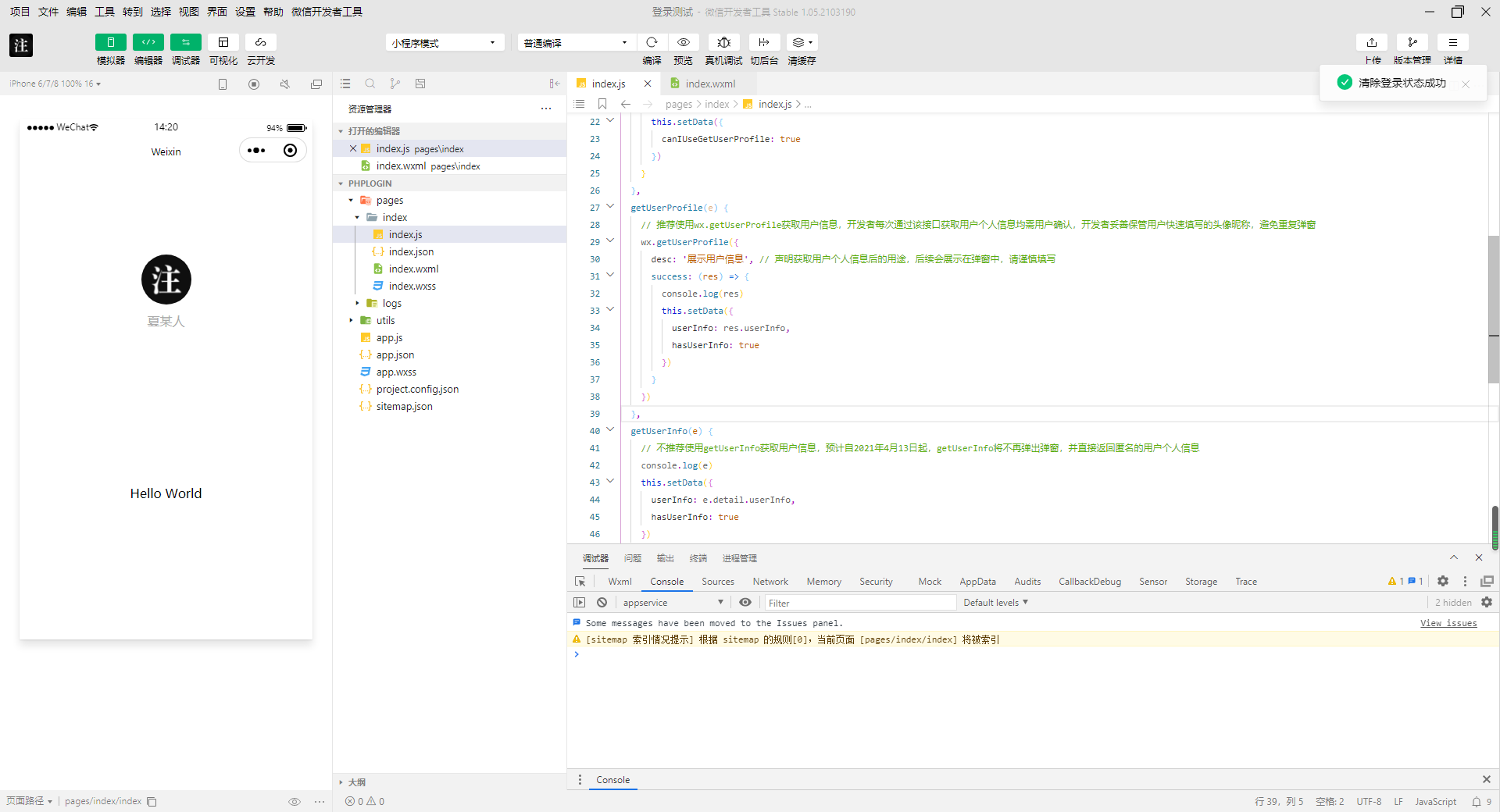
Task: Open the Default levels dropdown
Action: [995, 603]
